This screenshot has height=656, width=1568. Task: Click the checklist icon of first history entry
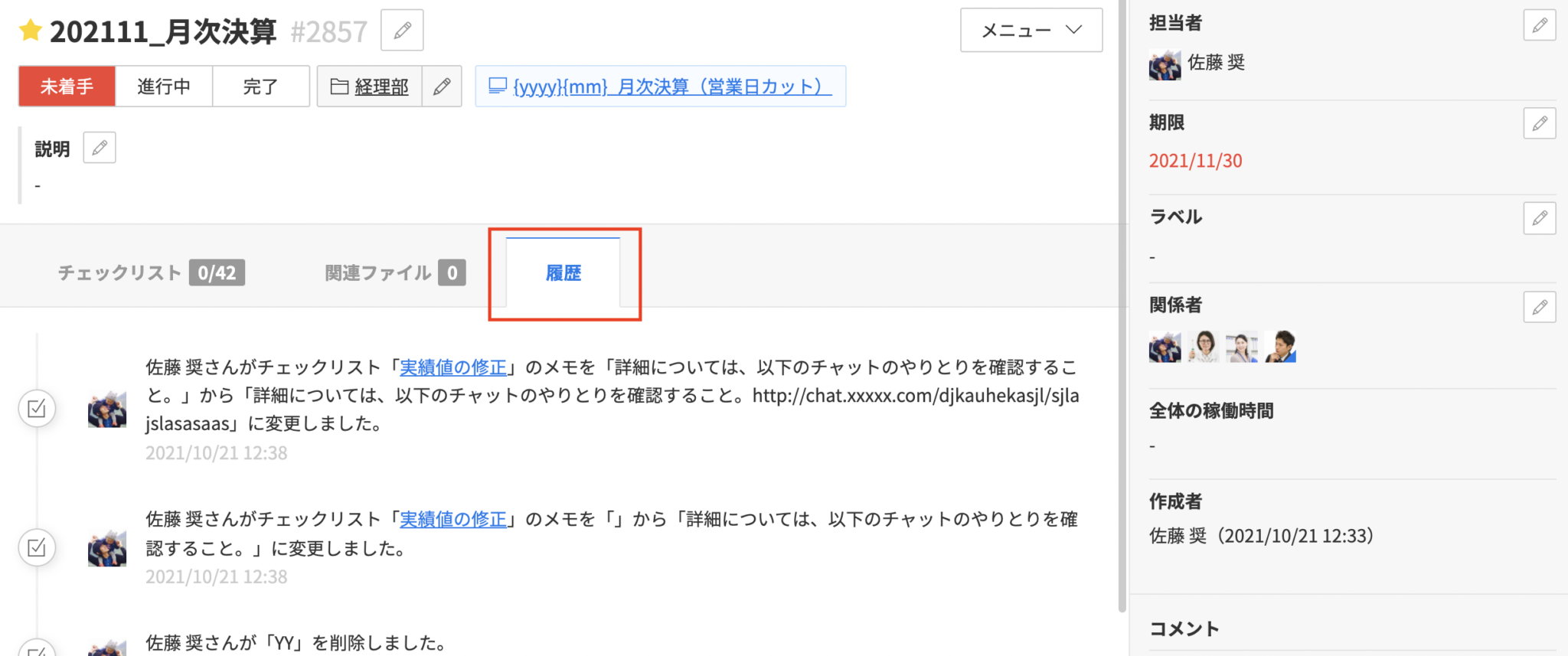[x=37, y=409]
